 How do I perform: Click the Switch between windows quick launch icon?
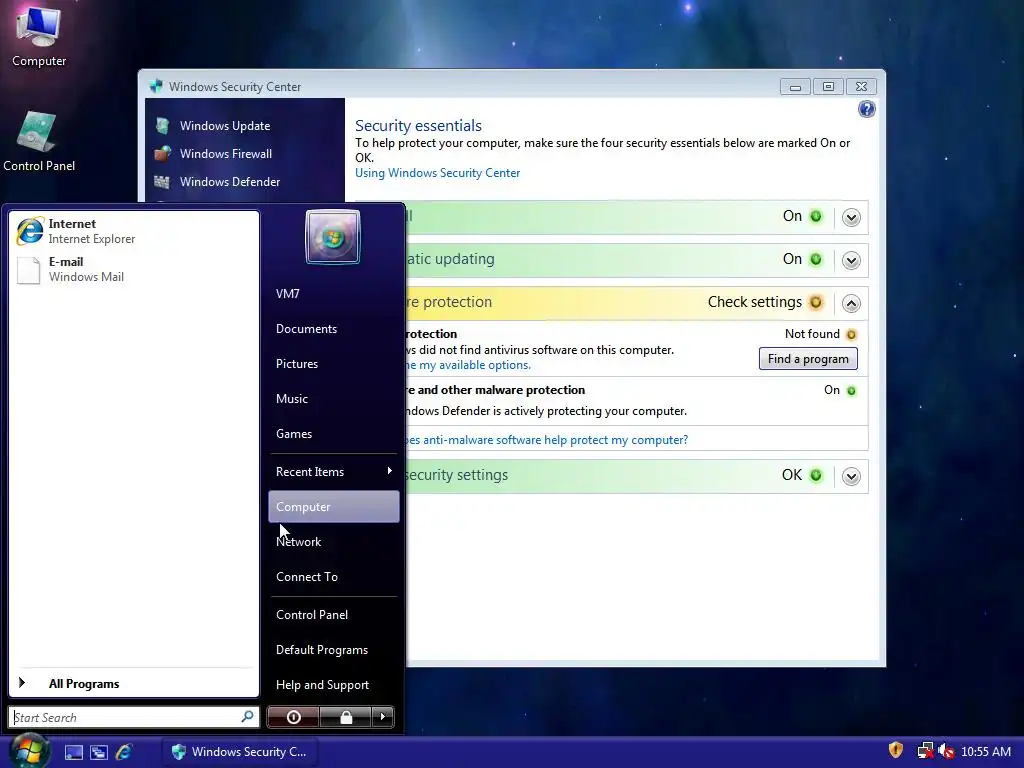tap(99, 752)
